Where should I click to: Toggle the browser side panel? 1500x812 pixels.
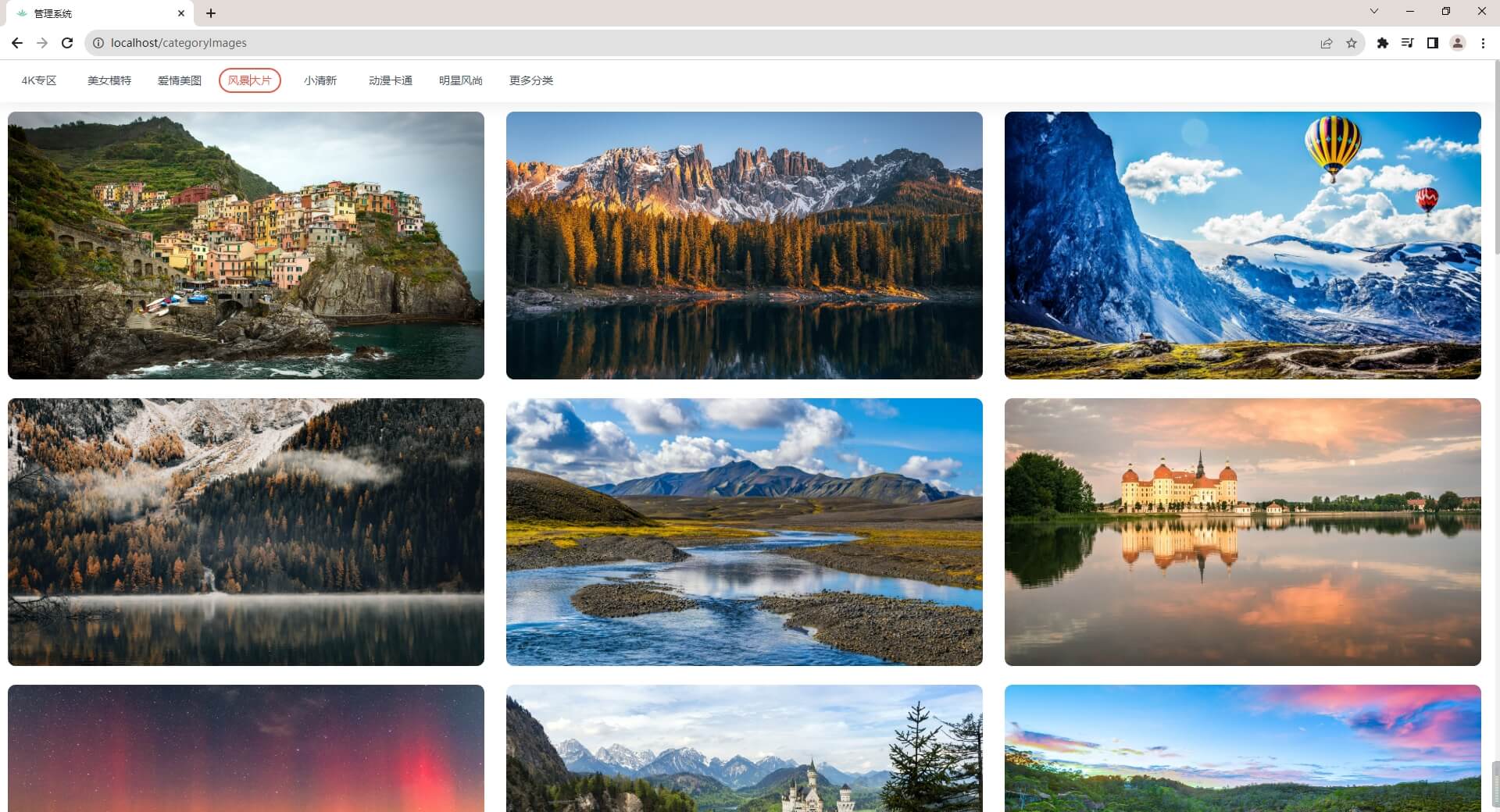click(x=1433, y=43)
